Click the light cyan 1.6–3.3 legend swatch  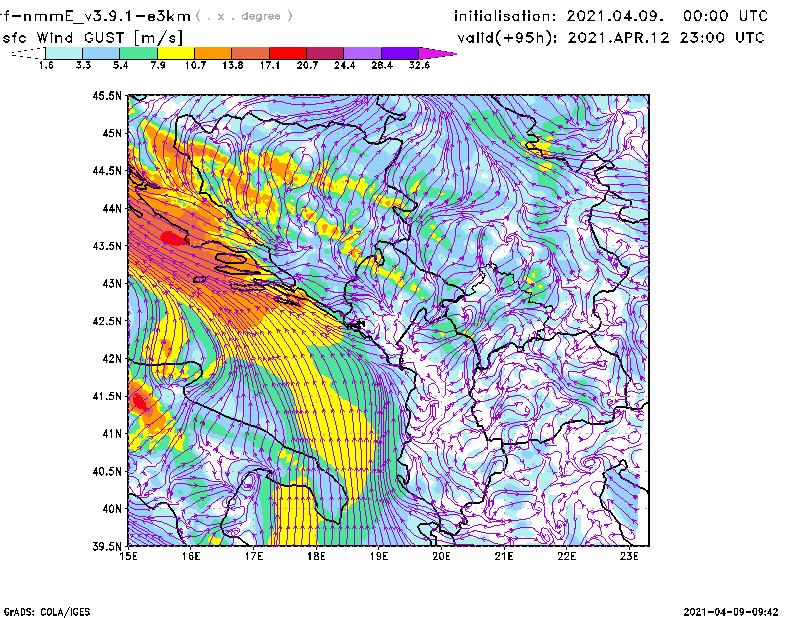click(x=64, y=53)
